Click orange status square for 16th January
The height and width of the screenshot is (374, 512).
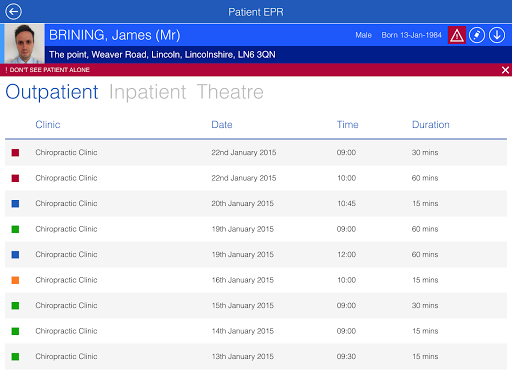coord(15,280)
